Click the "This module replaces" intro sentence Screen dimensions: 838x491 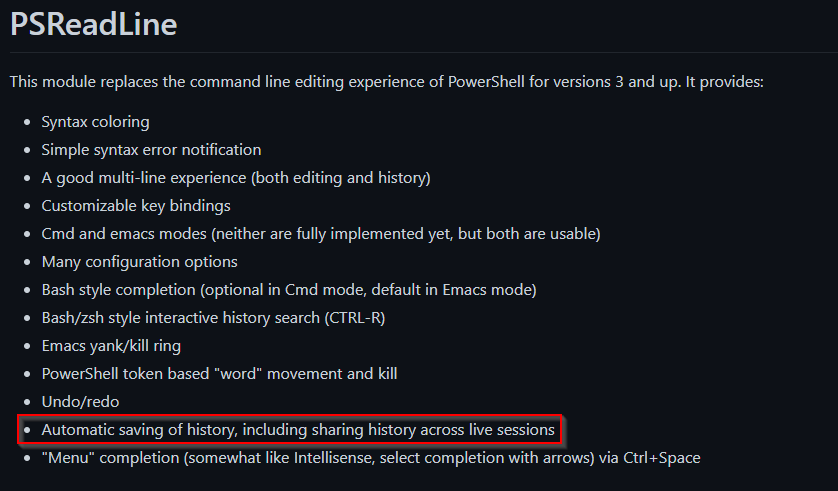[x=386, y=81]
